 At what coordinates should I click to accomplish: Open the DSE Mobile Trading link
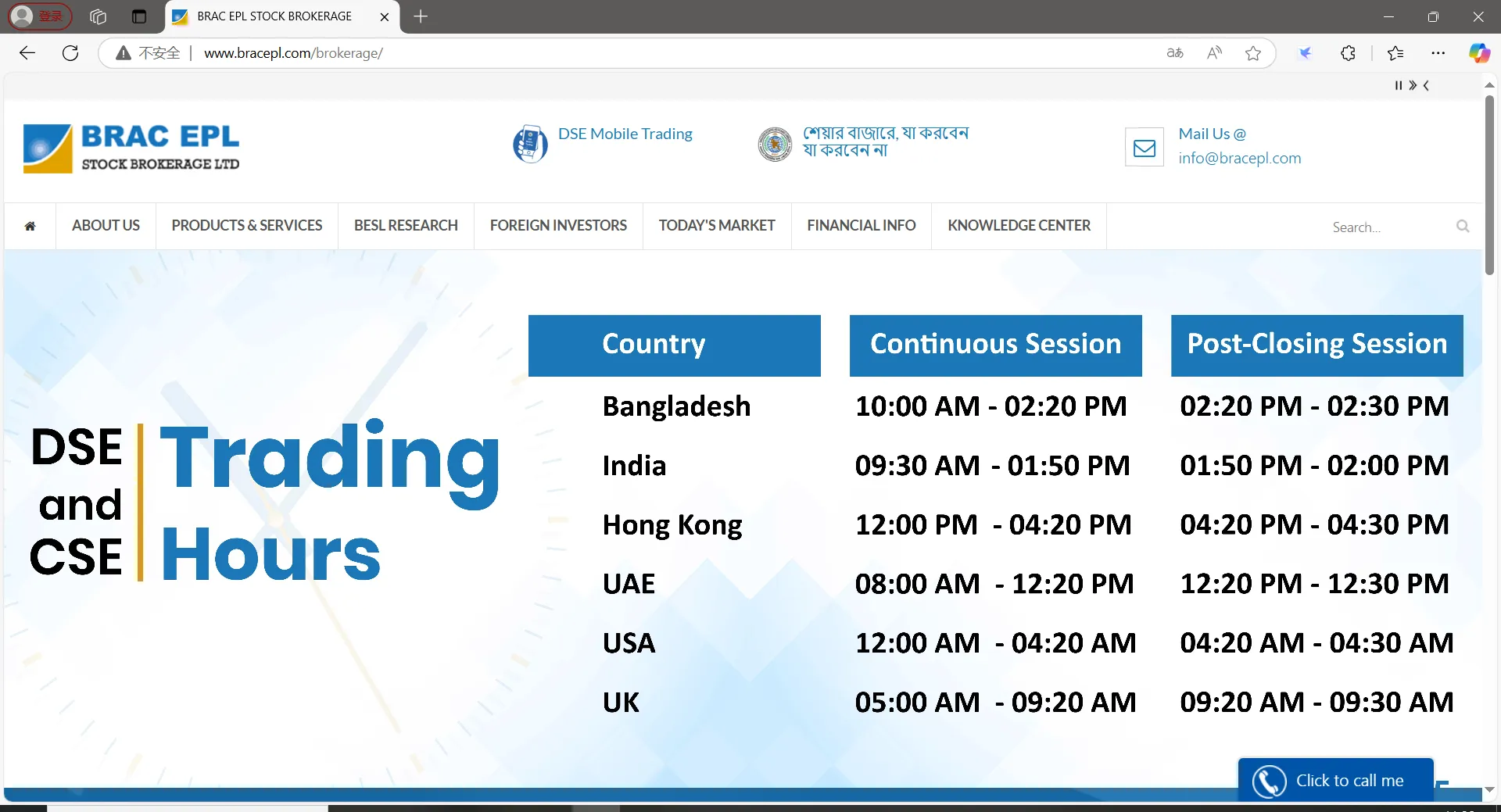[x=625, y=134]
